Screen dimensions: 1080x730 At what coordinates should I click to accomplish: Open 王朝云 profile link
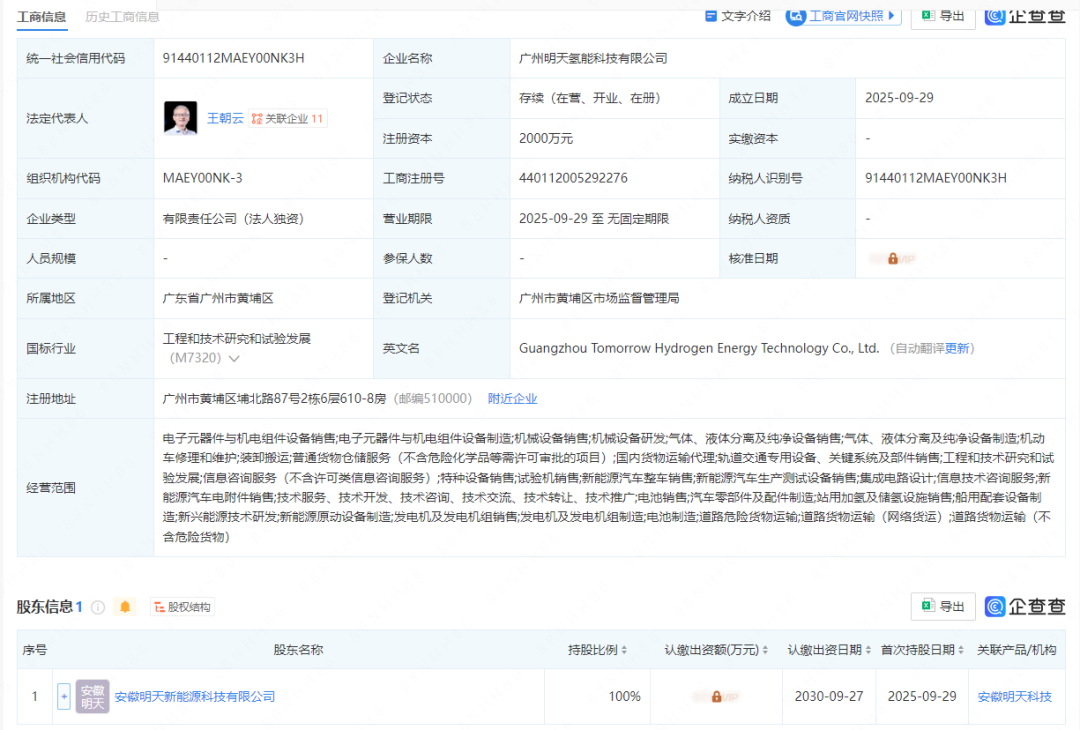click(x=225, y=118)
